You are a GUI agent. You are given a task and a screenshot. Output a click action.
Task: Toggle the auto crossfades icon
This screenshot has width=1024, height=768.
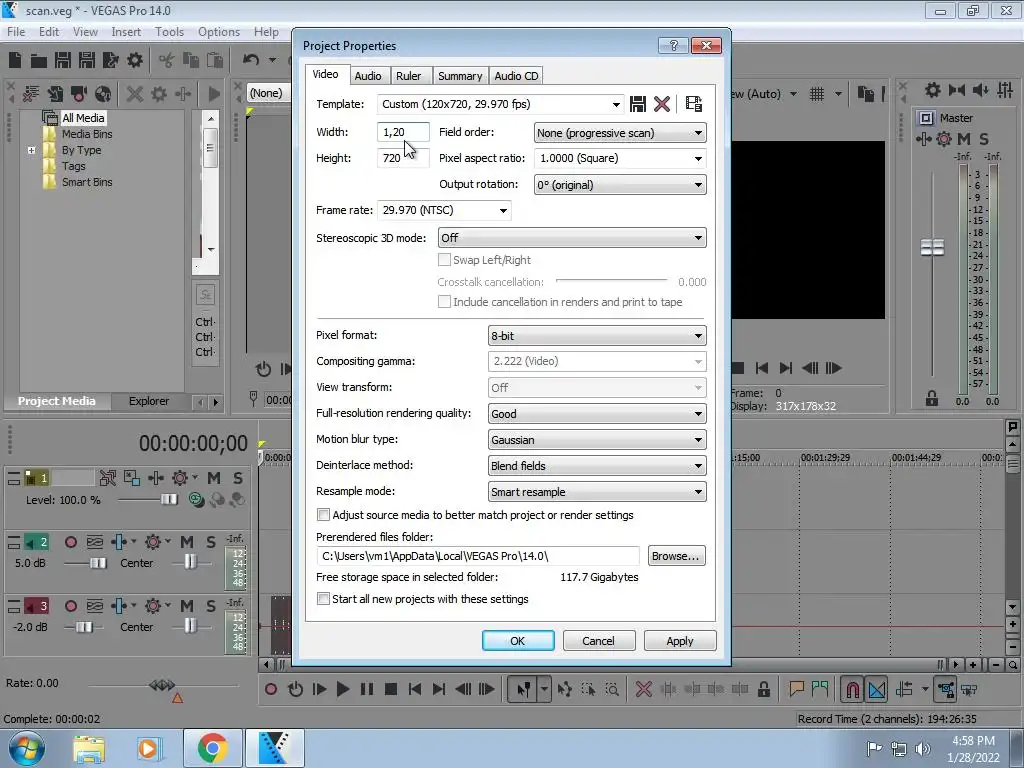point(877,689)
